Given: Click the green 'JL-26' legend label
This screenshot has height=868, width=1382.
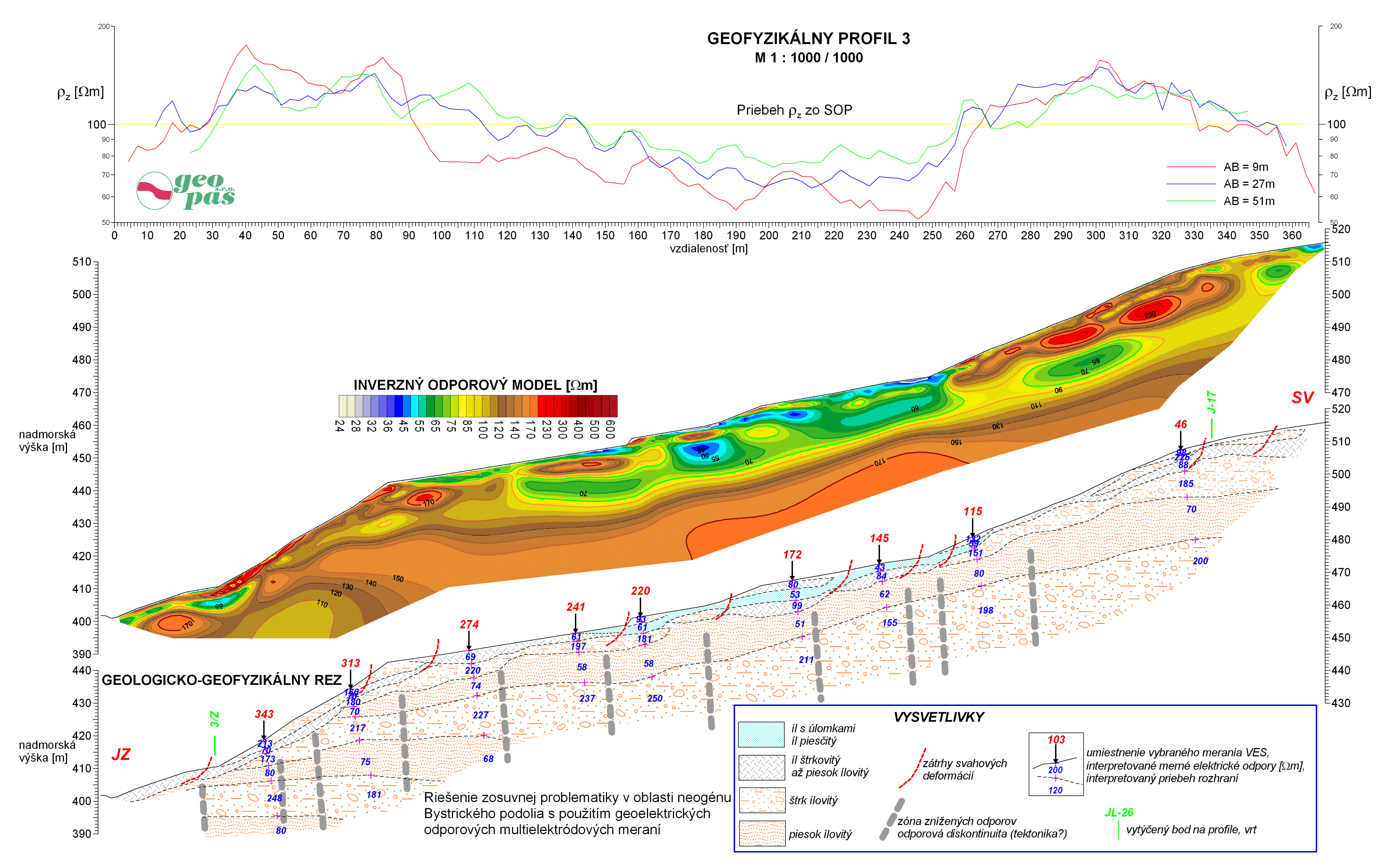Looking at the screenshot, I should [1119, 812].
